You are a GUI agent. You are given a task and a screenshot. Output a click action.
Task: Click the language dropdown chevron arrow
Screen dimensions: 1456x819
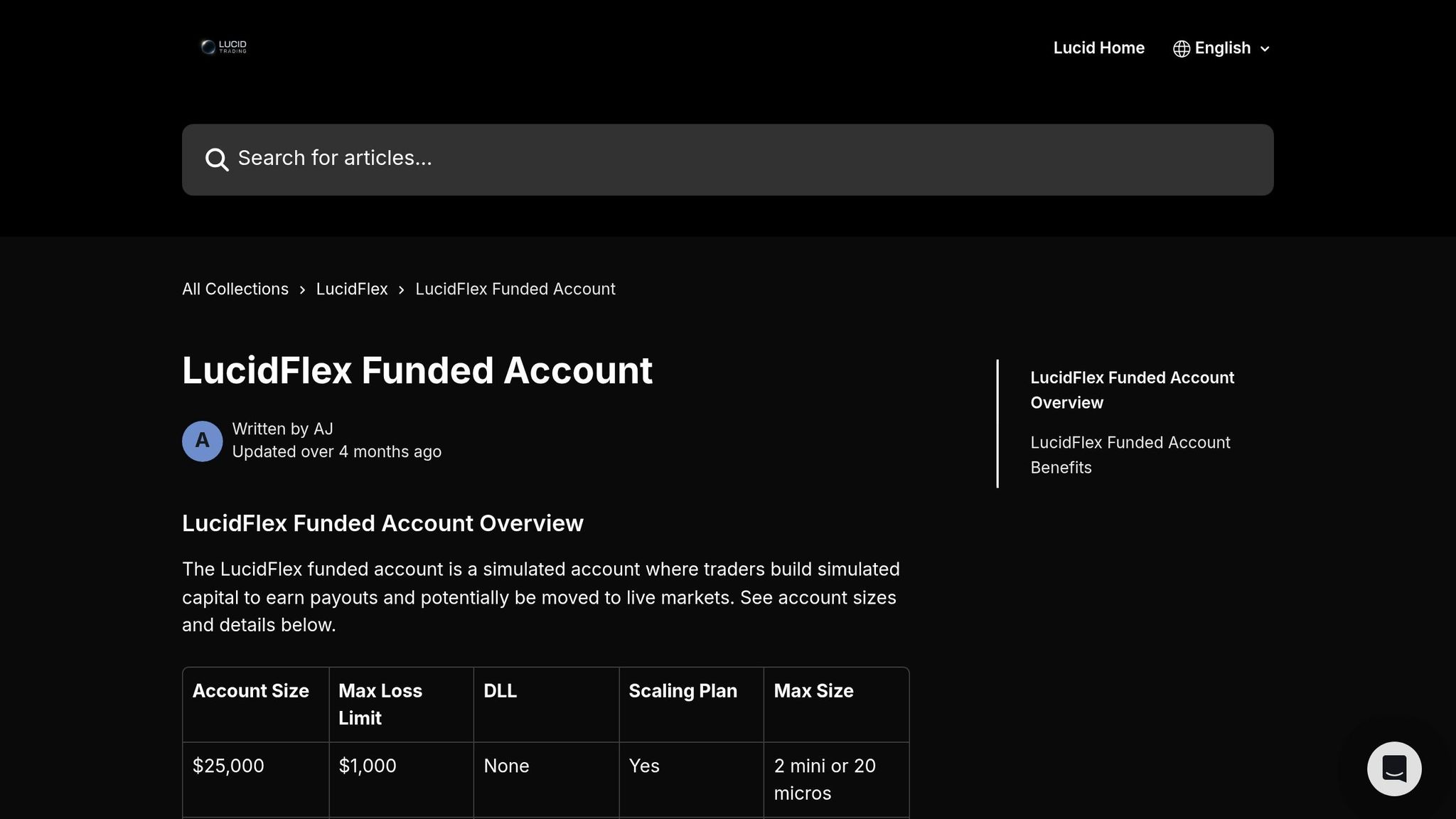pos(1265,49)
